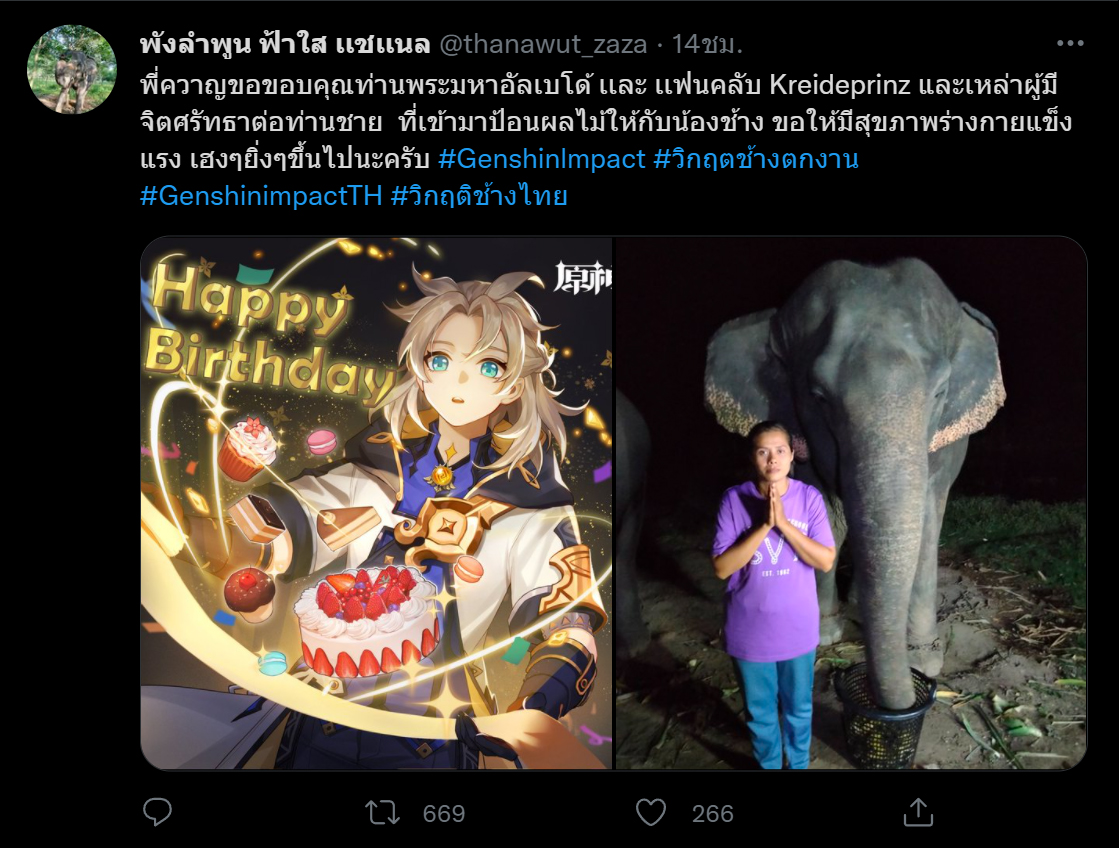Open hashtag #วิกฤติช้างไทย
The image size is (1119, 848).
479,196
